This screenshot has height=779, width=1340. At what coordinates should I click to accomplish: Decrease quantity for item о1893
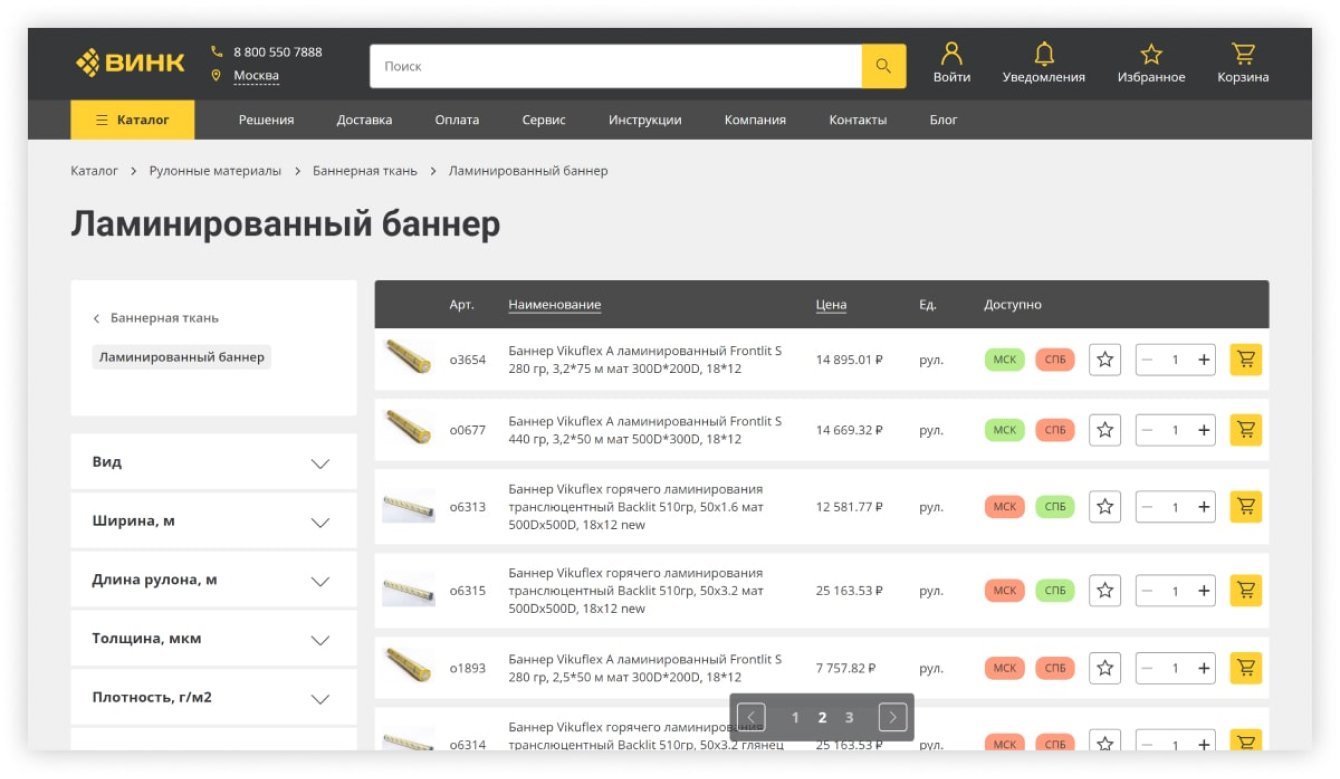pos(1147,669)
